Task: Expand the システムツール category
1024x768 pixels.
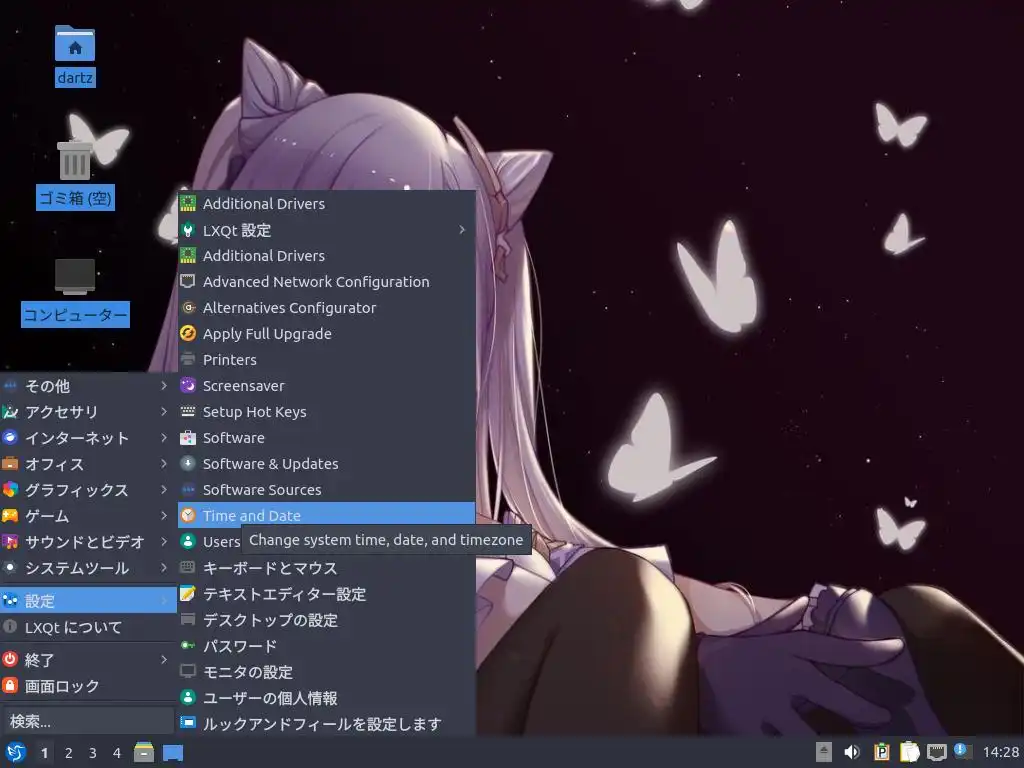Action: click(x=88, y=568)
